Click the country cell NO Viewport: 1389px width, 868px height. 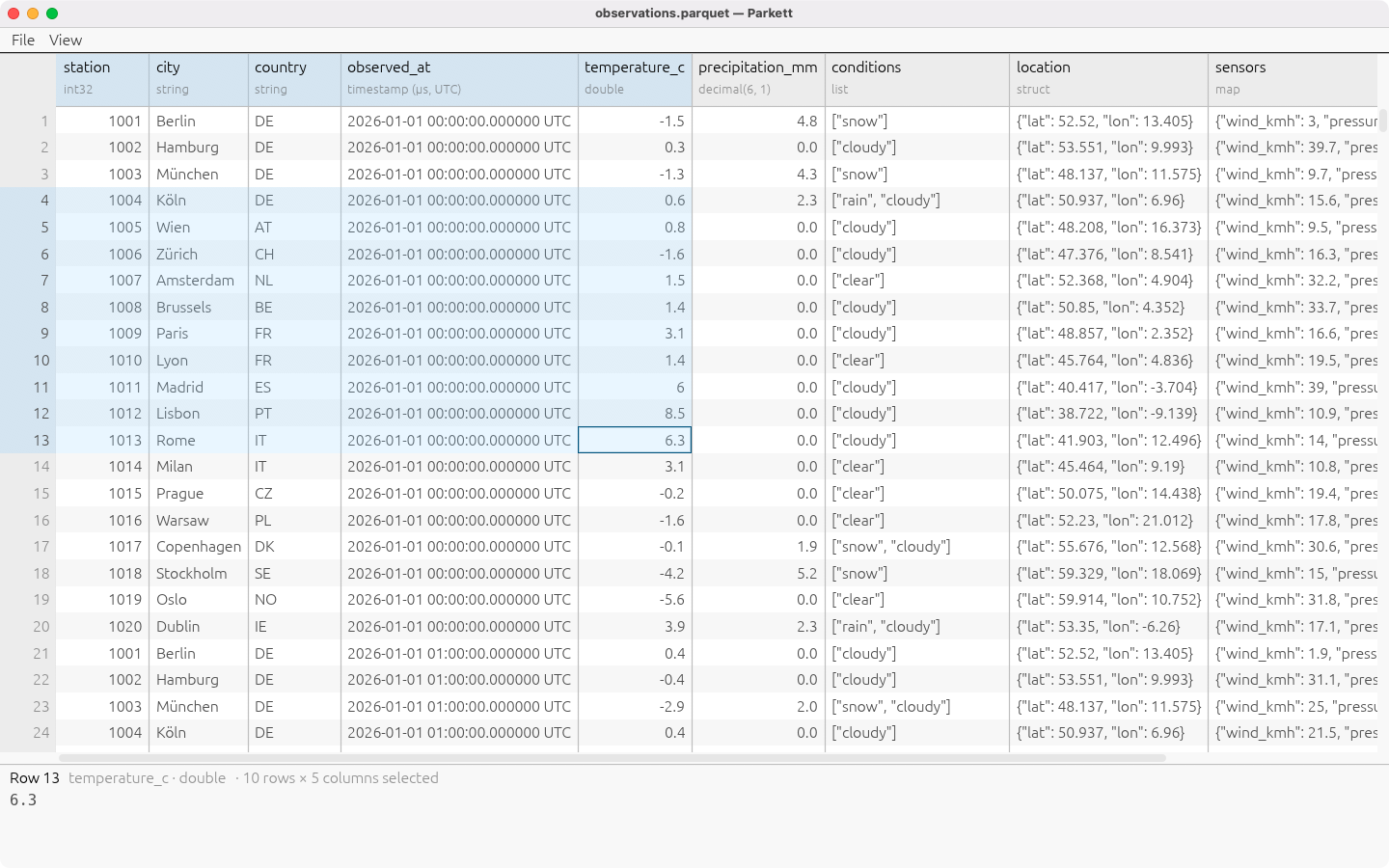[x=294, y=600]
